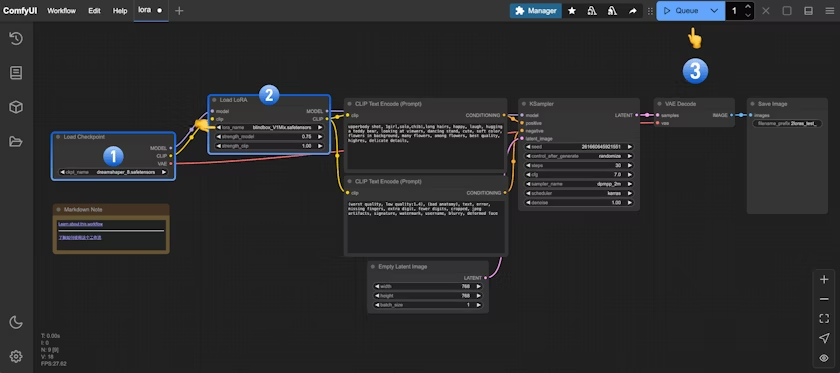Click right arrow on the steps widget
The image size is (840, 373).
[630, 165]
